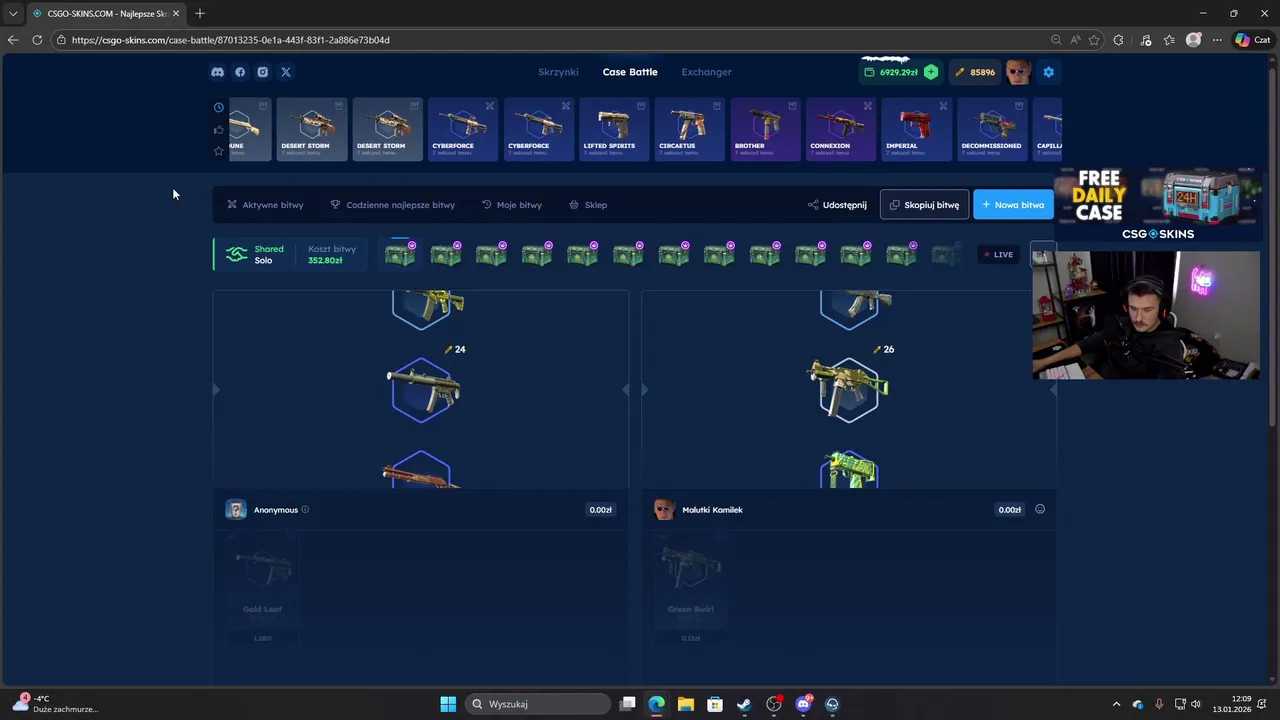Click Skopiuj bitwę button

tap(924, 205)
